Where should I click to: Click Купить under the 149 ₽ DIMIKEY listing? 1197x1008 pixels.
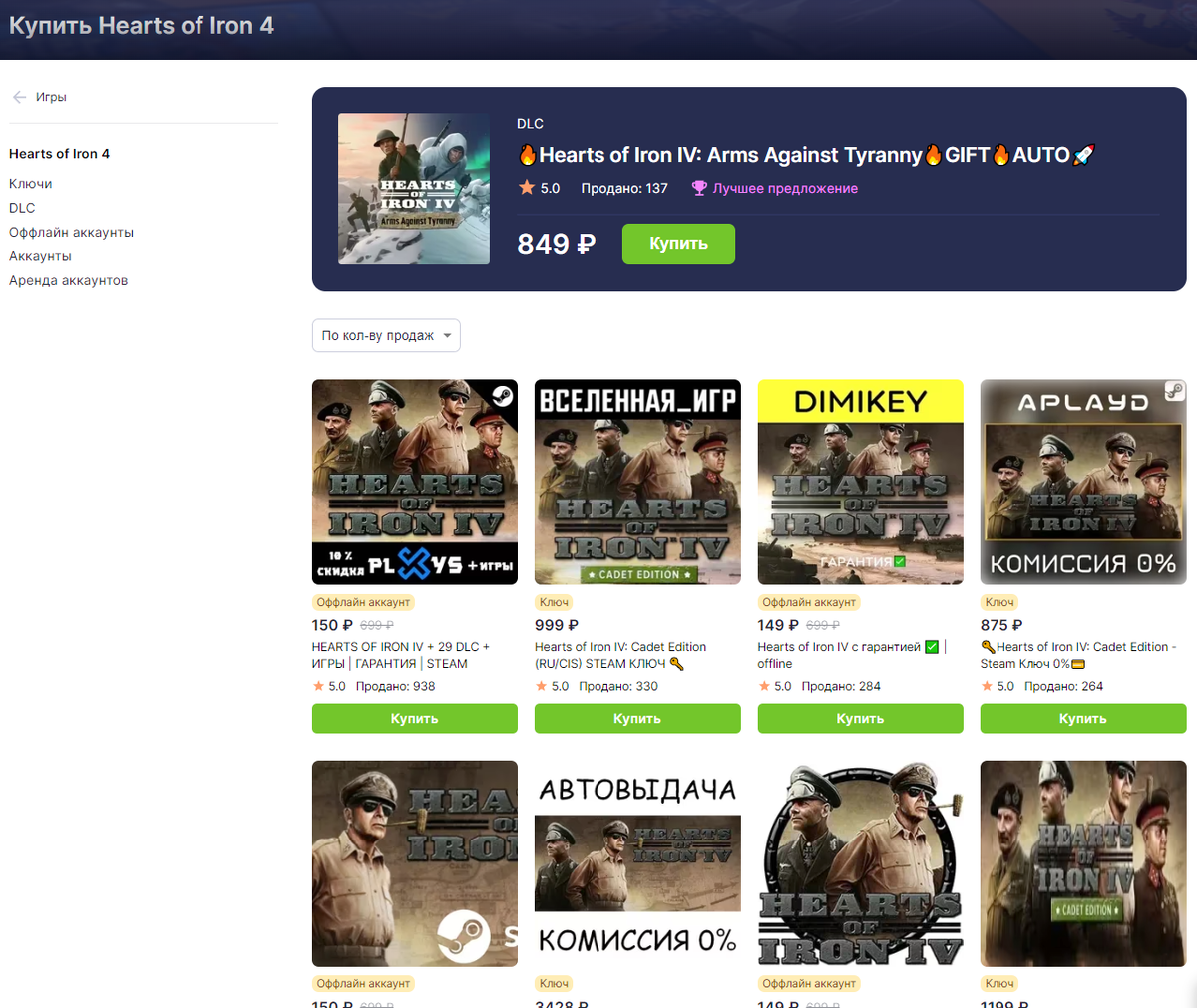coord(860,719)
